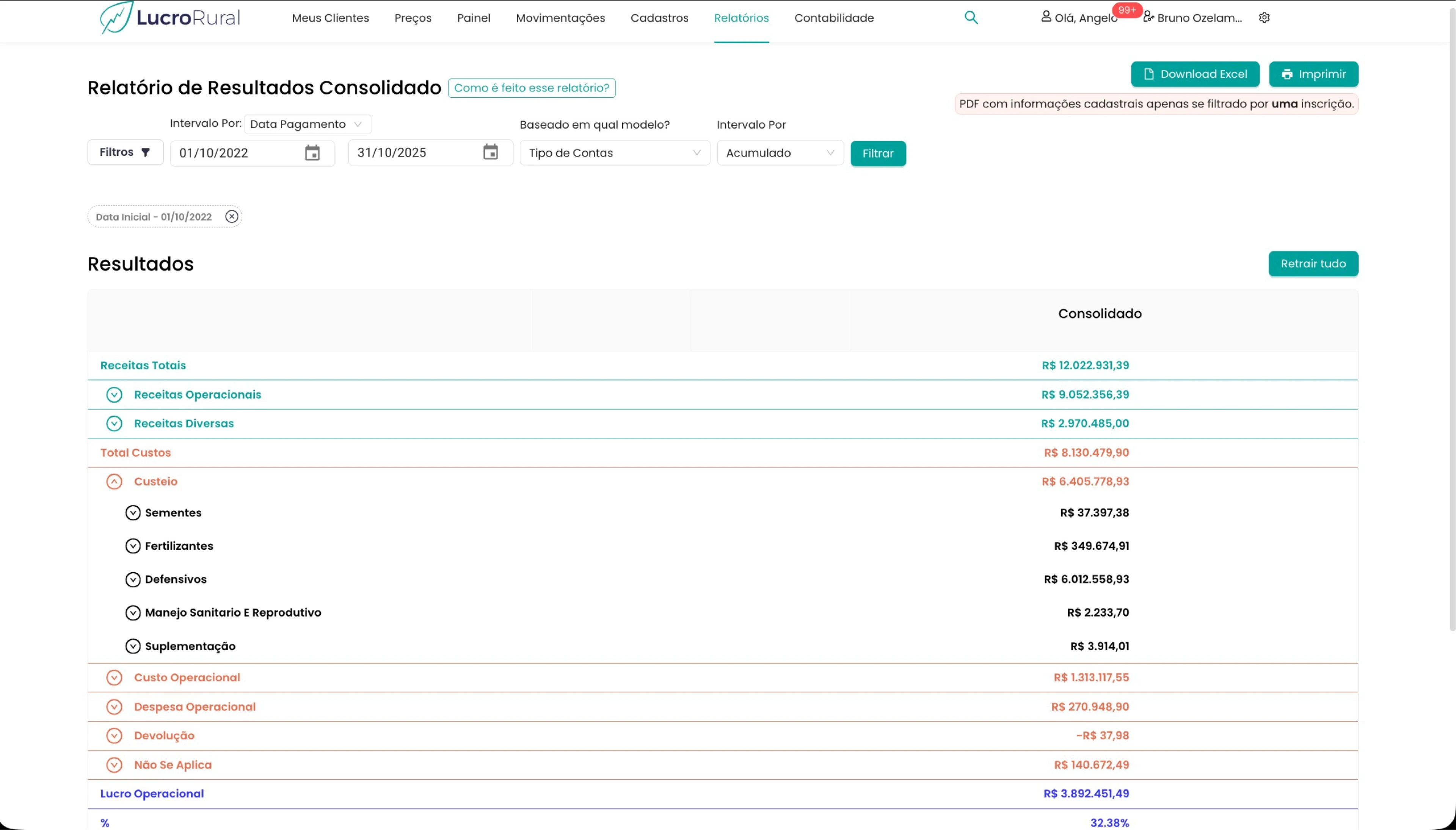Screen dimensions: 1456x830
Task: Open calendar for end date 31/10/2025
Action: pyautogui.click(x=490, y=152)
